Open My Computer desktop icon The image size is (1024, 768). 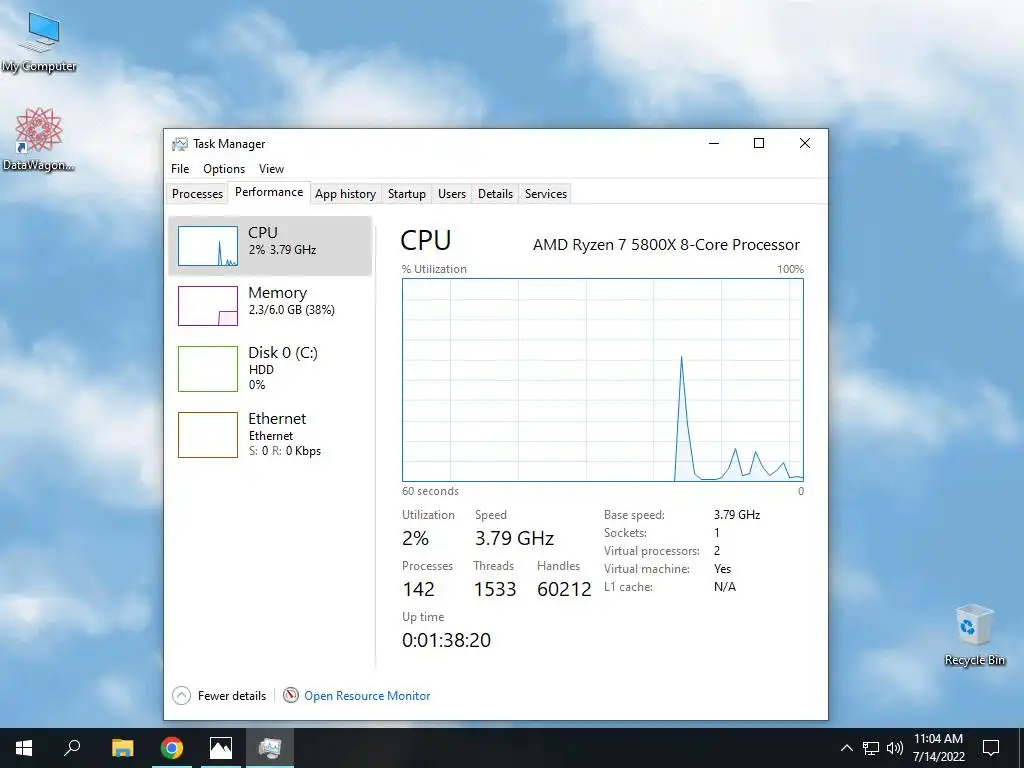point(39,42)
